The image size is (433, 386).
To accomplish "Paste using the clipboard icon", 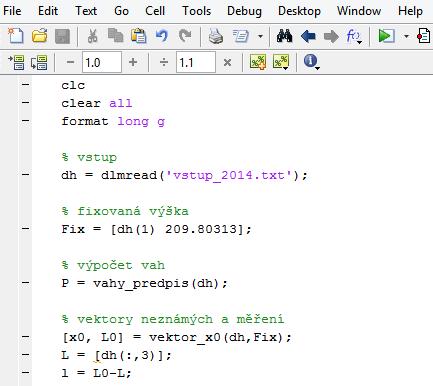I will [139, 36].
